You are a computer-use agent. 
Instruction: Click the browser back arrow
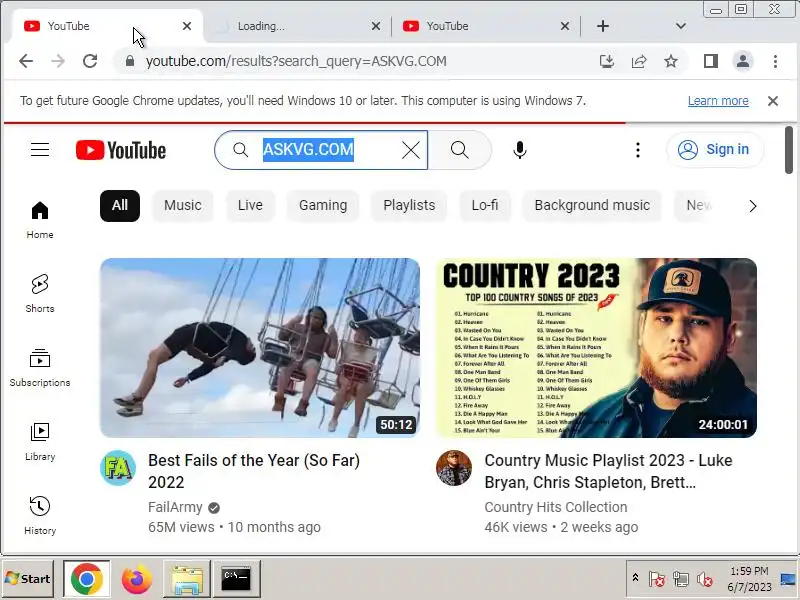[x=26, y=61]
